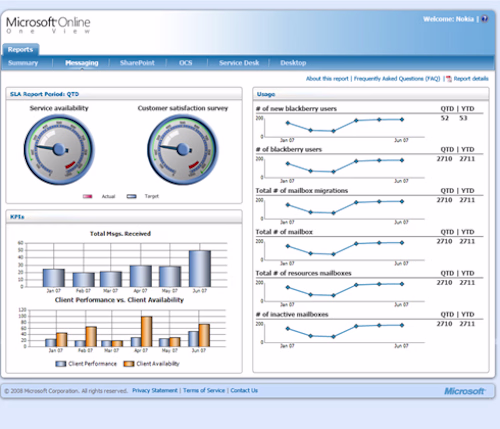
Task: Open the Desktop tab
Action: point(293,63)
